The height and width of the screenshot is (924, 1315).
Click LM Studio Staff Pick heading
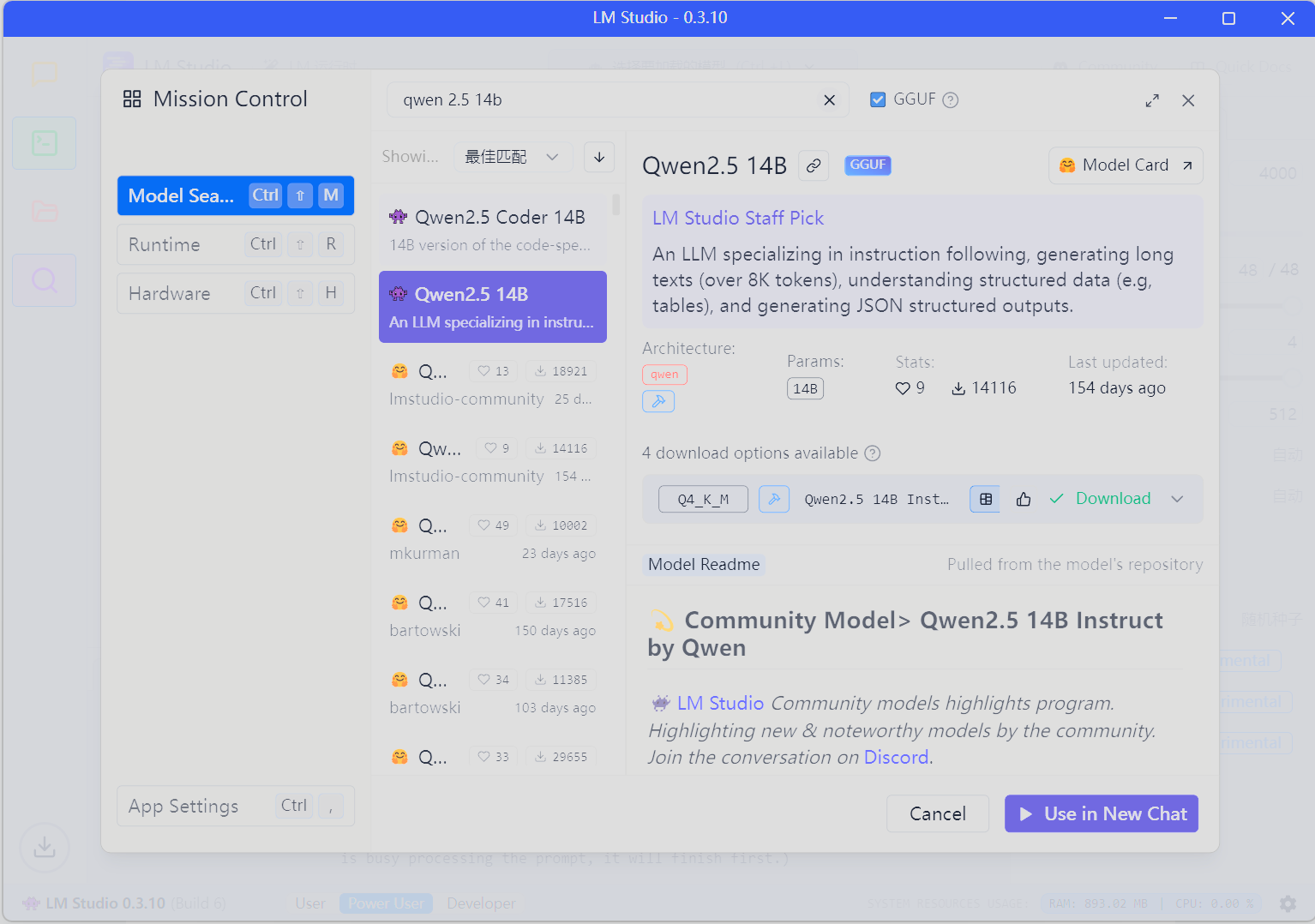(738, 218)
